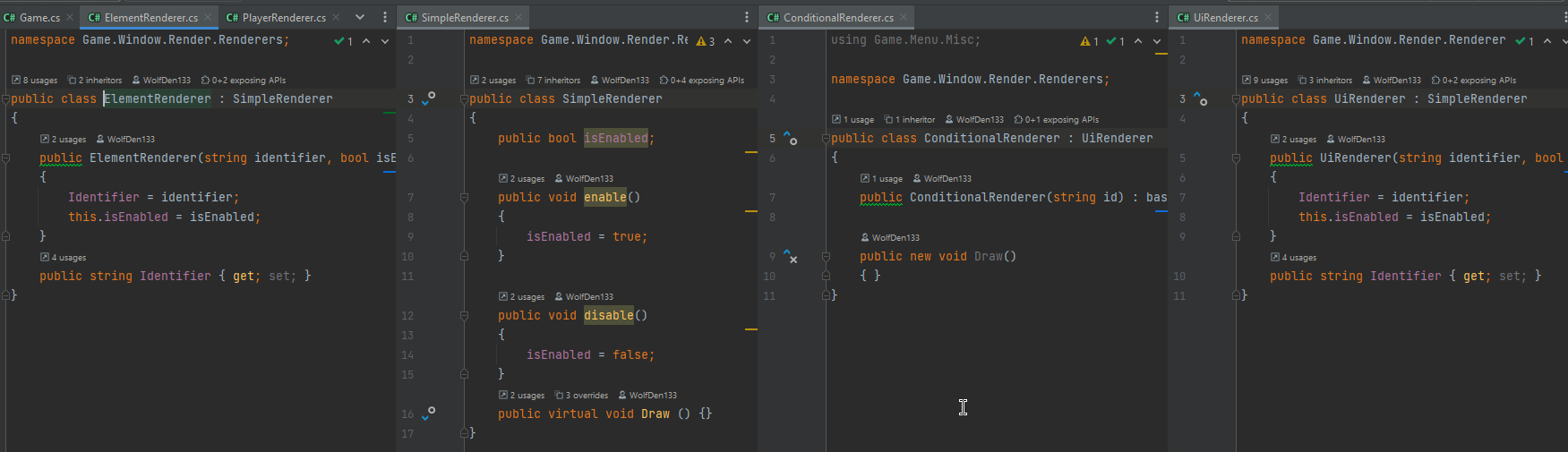The image size is (1568, 452).
Task: Click inheritance gutter icon on ConditionalRenderer class line
Action: [791, 138]
